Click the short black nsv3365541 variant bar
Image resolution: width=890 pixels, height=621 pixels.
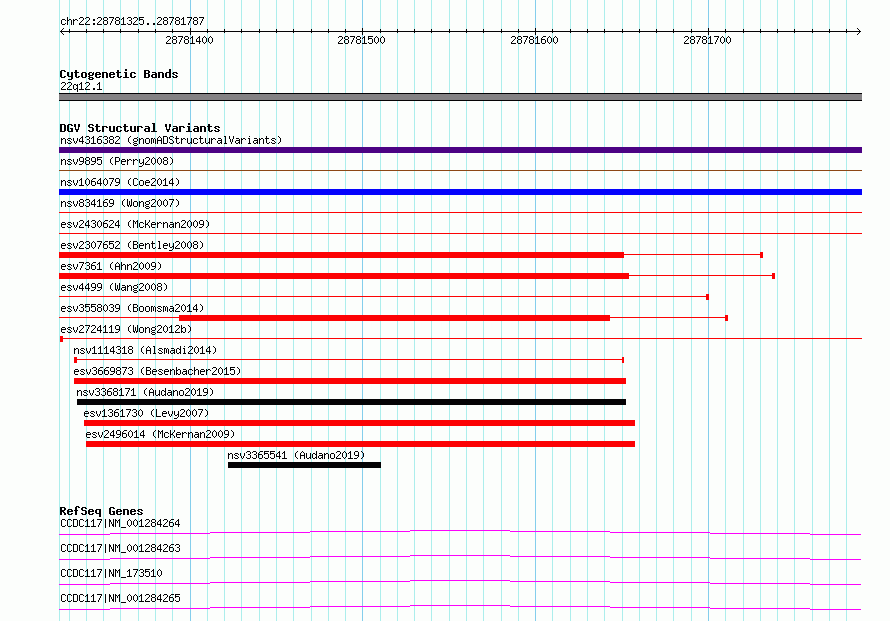pos(304,465)
